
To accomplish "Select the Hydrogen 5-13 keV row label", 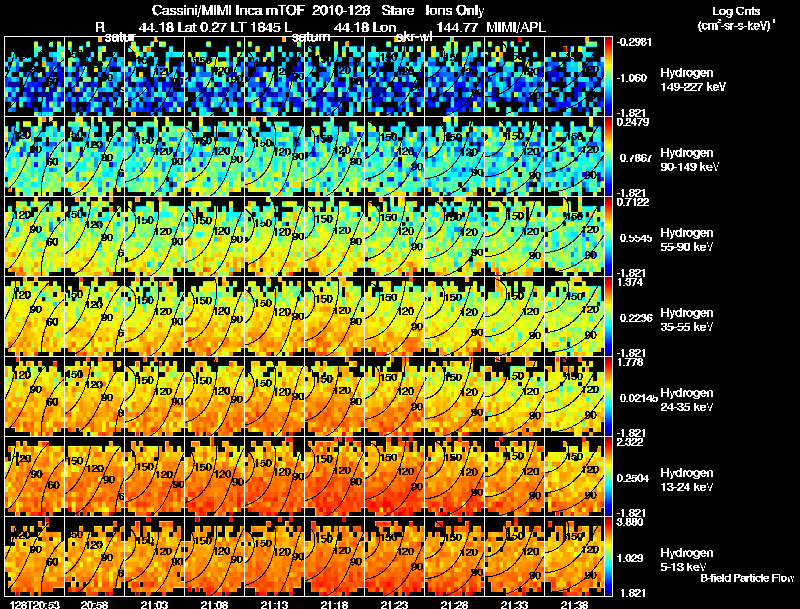I will 687,560.
